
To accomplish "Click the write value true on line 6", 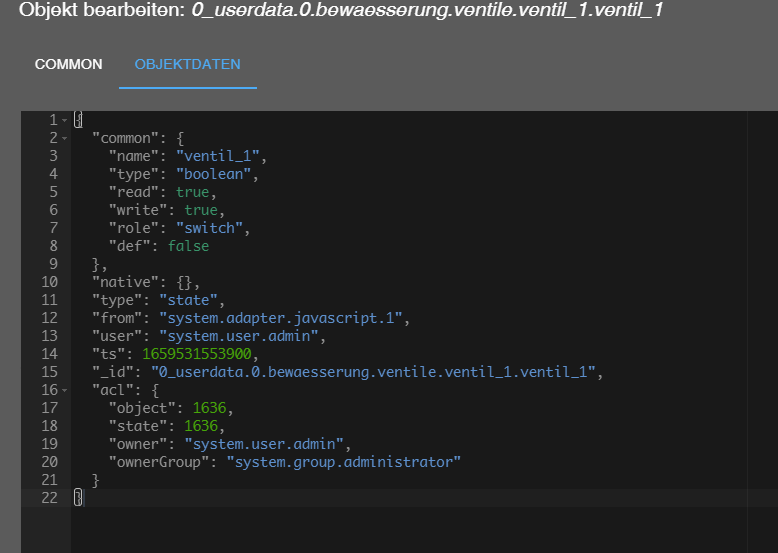I will click(201, 210).
